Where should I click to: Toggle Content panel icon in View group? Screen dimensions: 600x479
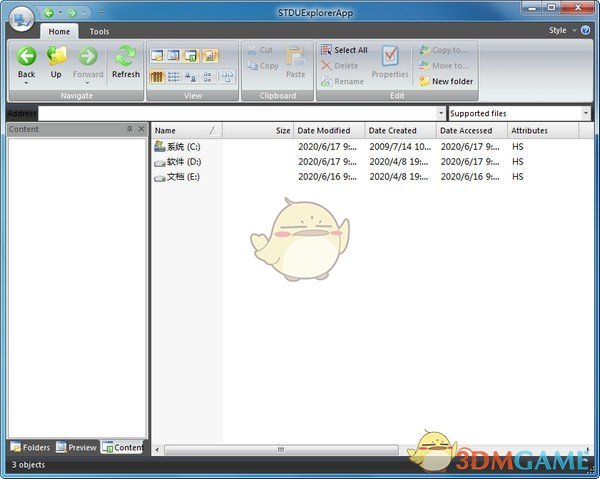coord(191,56)
